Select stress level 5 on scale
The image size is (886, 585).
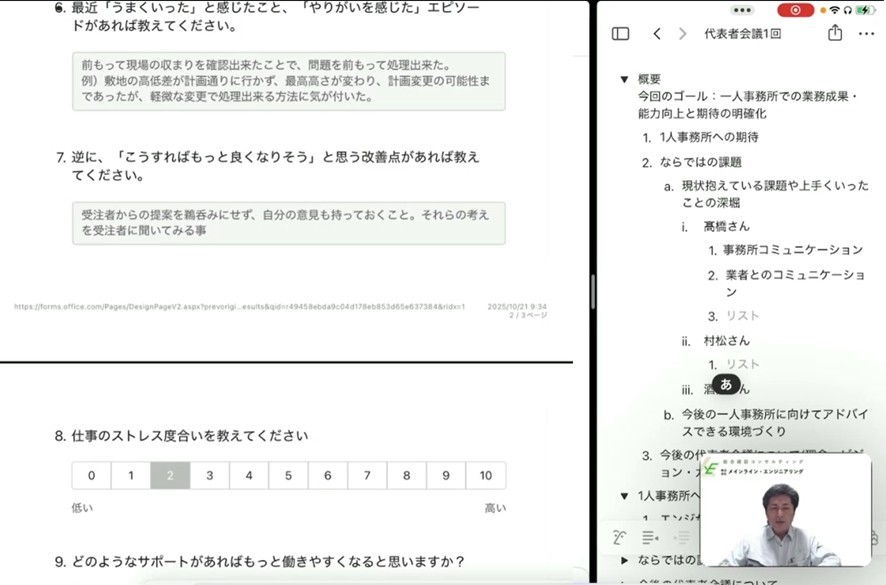point(288,476)
